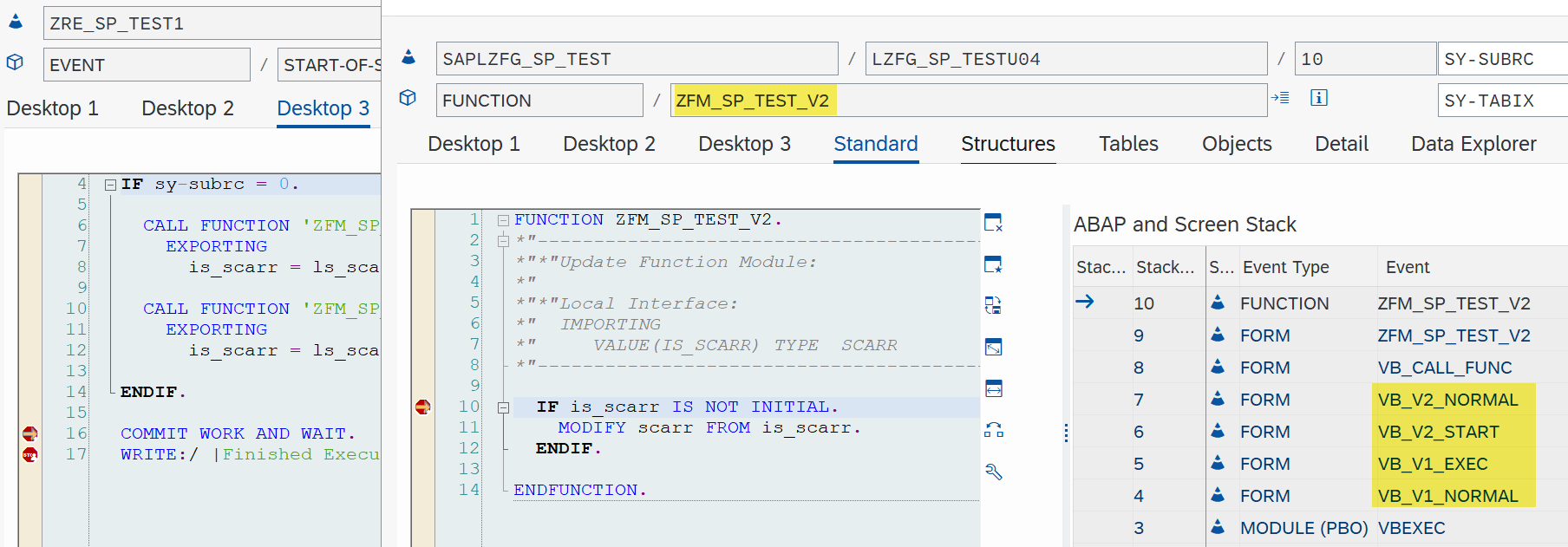
Task: Collapse the FUNCTION block on line 1
Action: click(503, 220)
